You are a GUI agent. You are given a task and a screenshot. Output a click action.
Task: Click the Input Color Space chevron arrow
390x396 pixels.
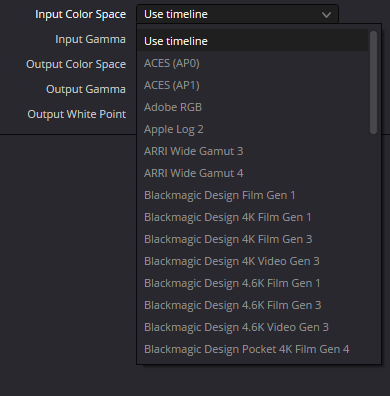(327, 15)
